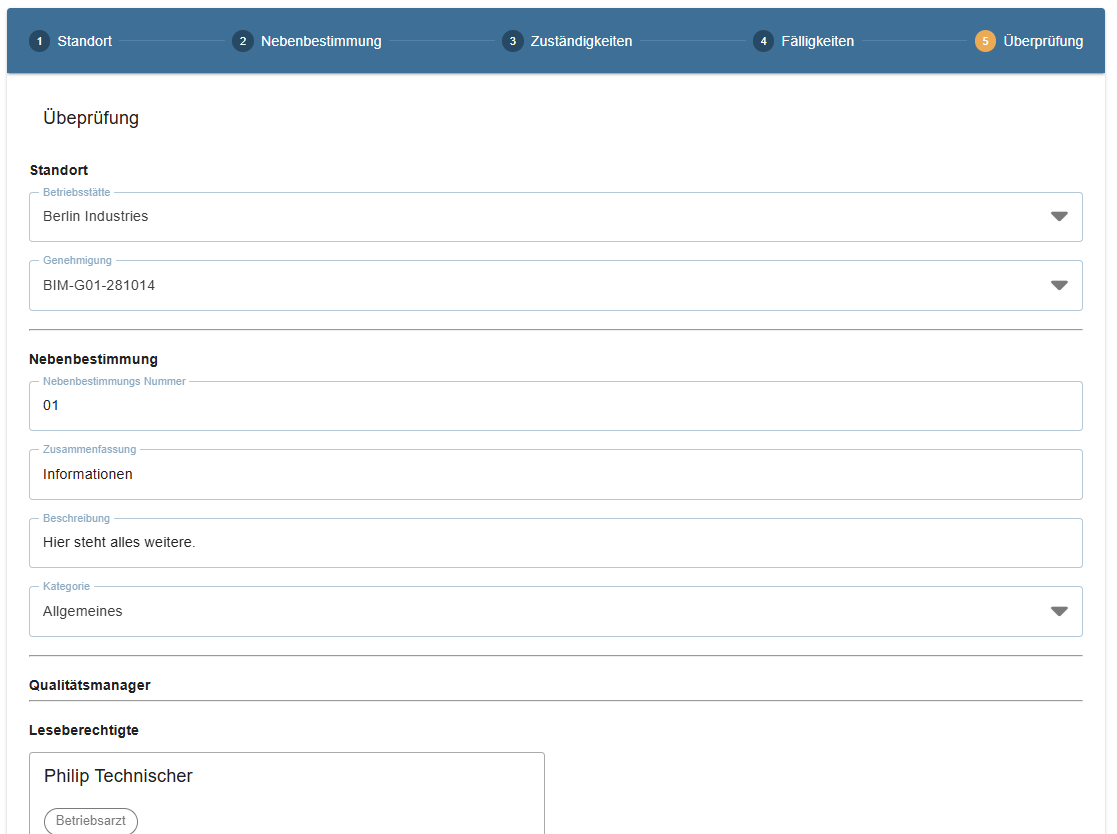
Task: Select the Überprüfung step label
Action: [x=1042, y=41]
